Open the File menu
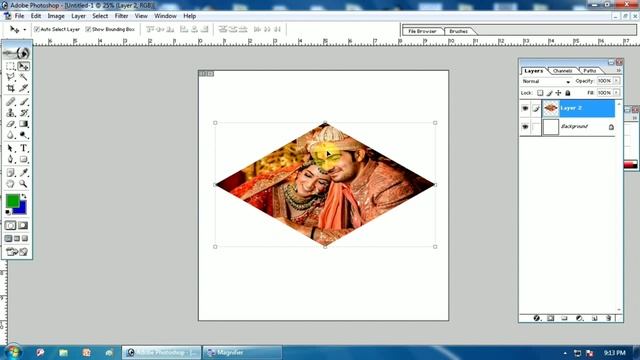This screenshot has width=640, height=360. click(19, 16)
